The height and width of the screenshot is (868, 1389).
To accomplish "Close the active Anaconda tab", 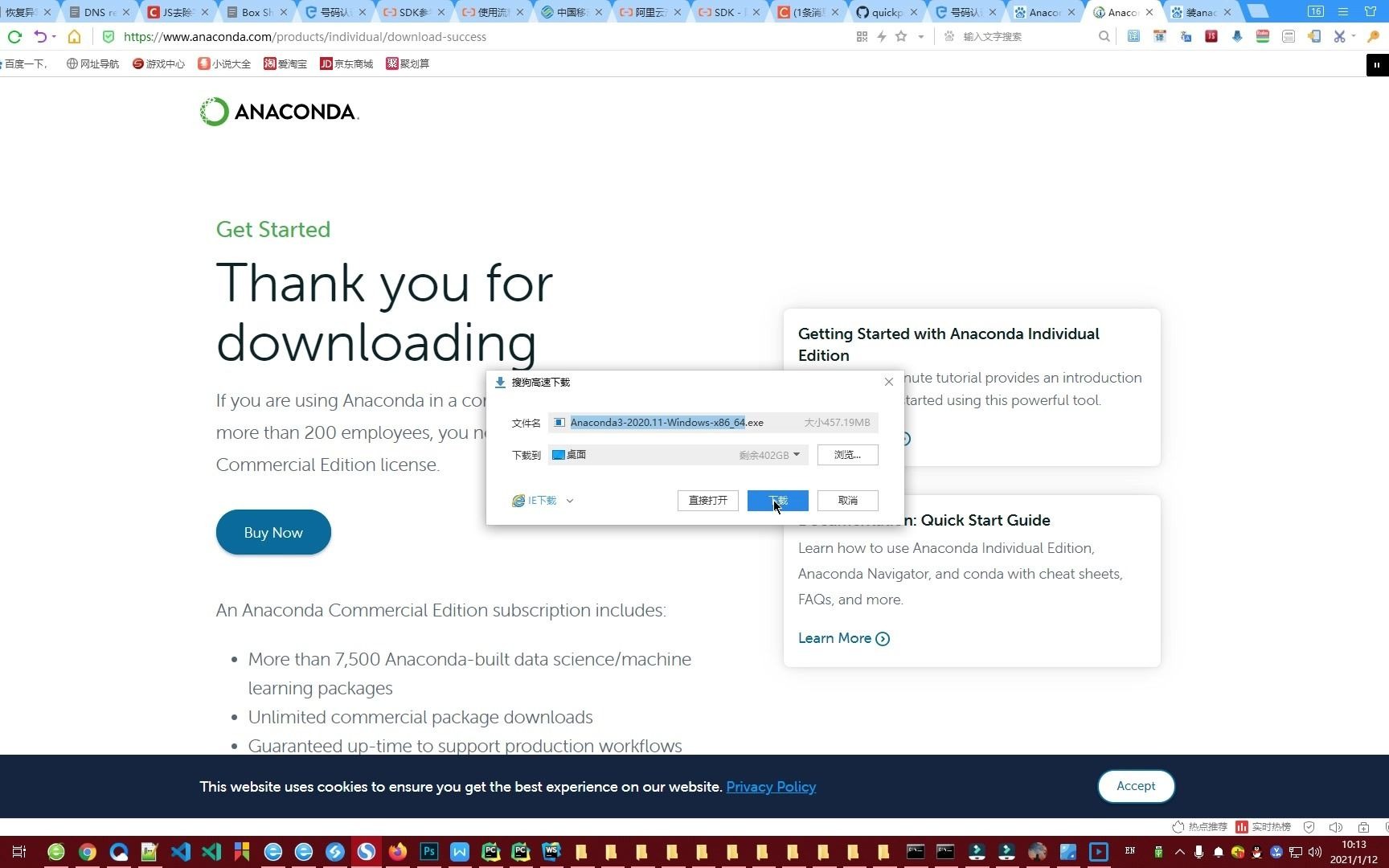I will [x=1149, y=12].
